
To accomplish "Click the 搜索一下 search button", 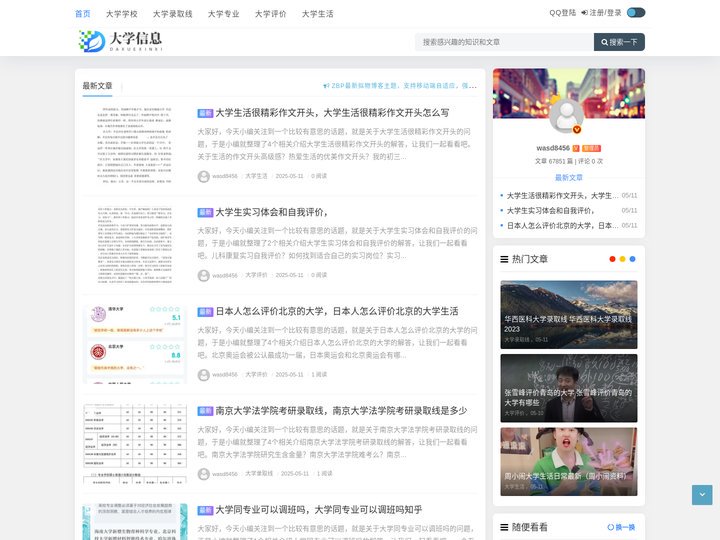I will (x=619, y=42).
